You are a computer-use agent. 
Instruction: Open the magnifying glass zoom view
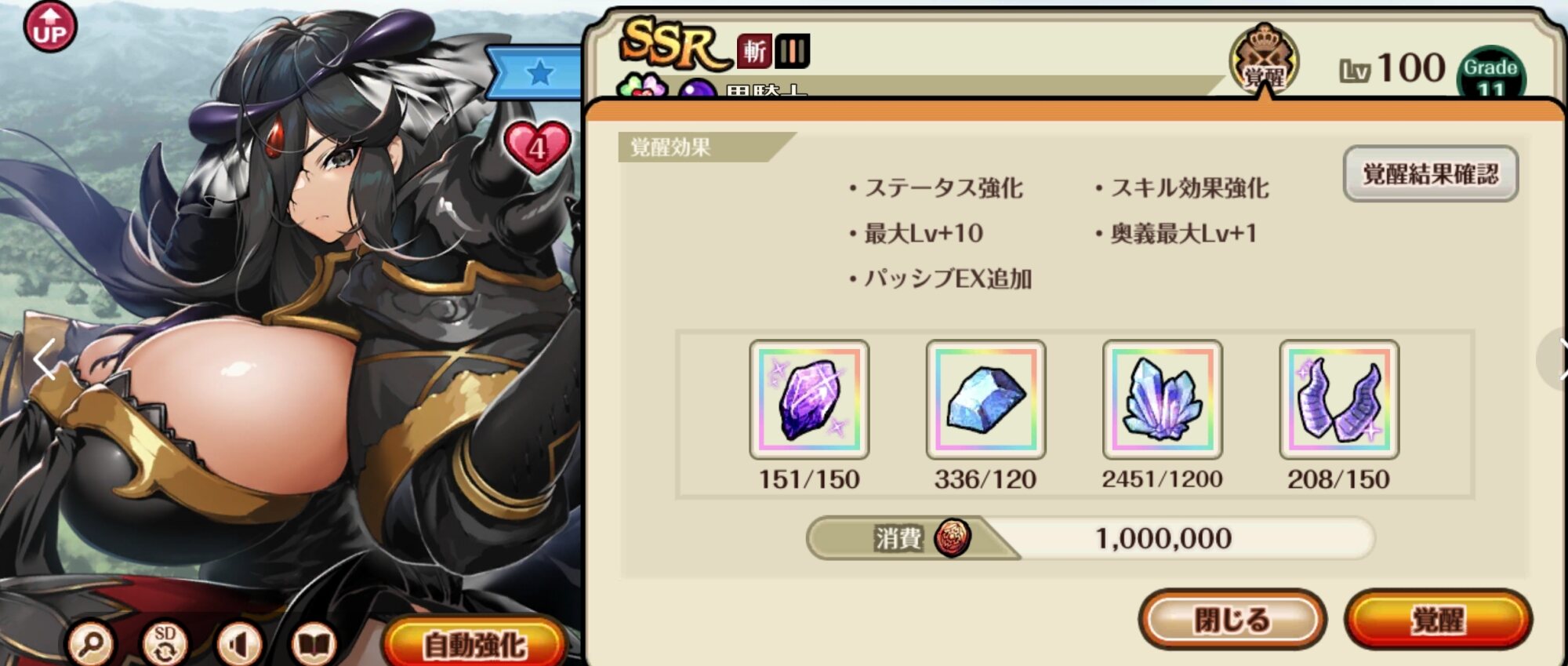click(x=90, y=644)
